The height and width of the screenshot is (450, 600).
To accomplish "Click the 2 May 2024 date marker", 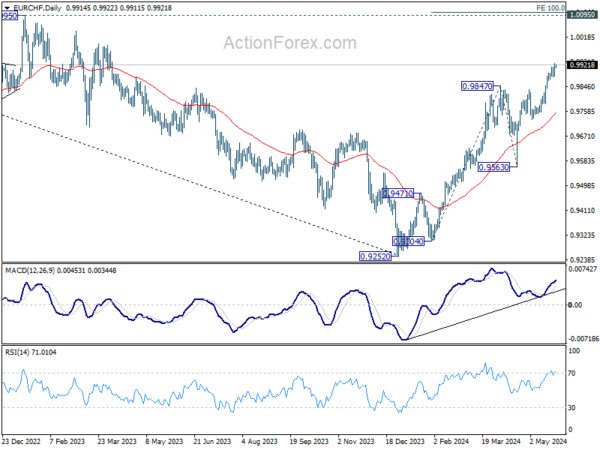I will pos(548,441).
